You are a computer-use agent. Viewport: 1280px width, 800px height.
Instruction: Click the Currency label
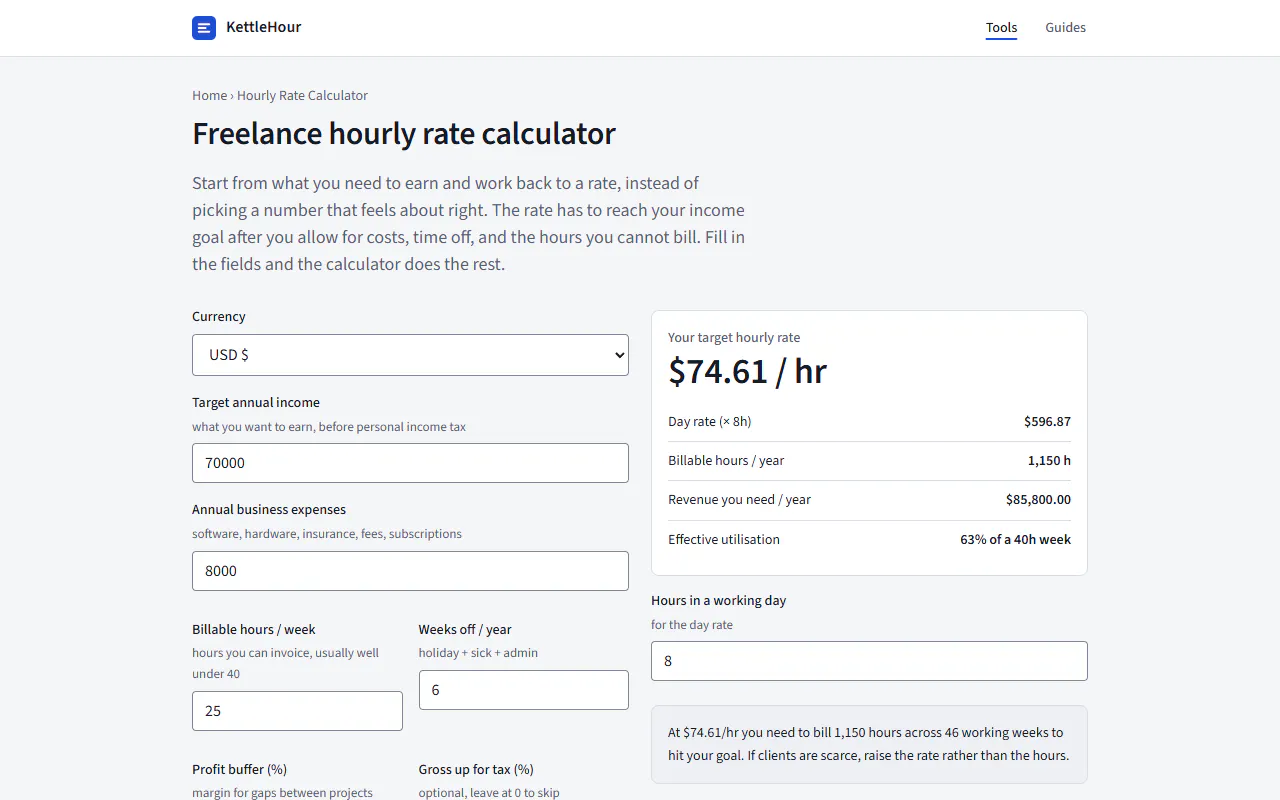(x=218, y=317)
